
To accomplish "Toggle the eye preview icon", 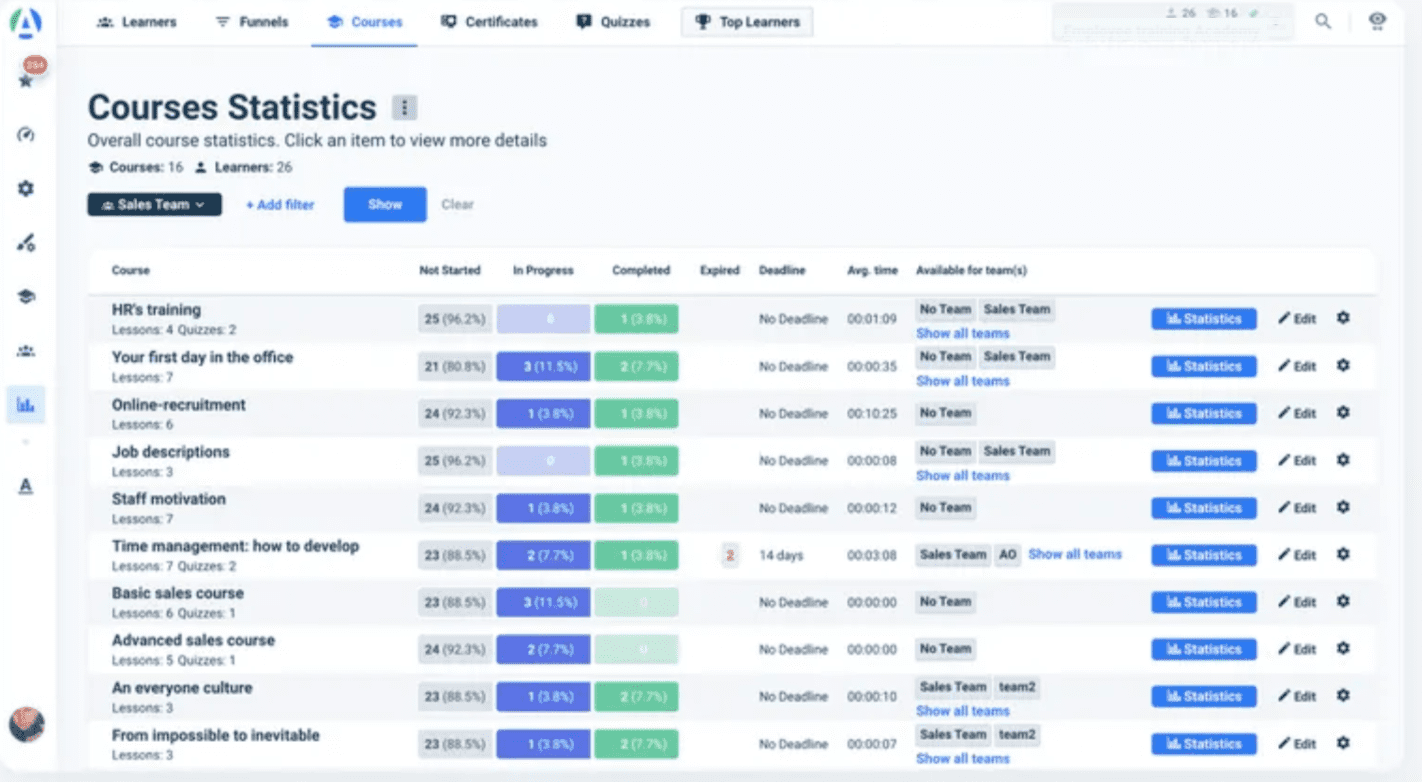I will coord(1378,21).
